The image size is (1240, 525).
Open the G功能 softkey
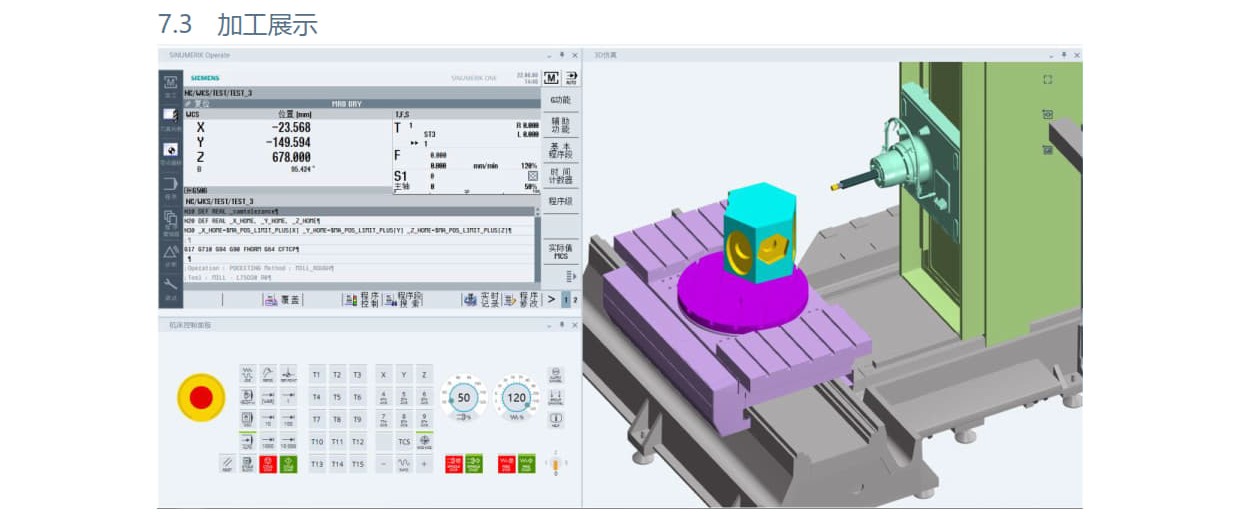[x=561, y=100]
